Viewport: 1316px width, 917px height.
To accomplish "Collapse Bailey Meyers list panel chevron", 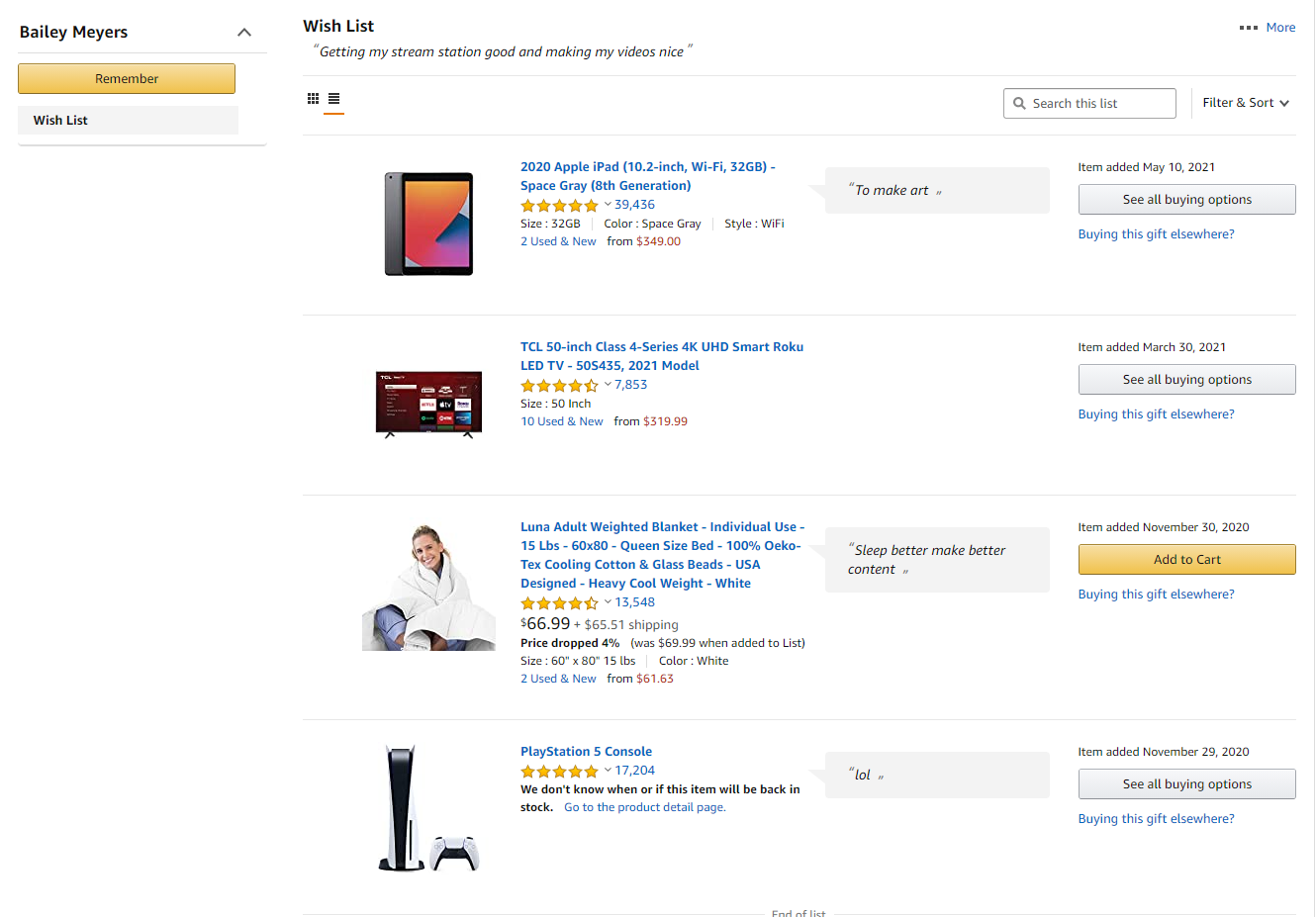I will pos(244,33).
